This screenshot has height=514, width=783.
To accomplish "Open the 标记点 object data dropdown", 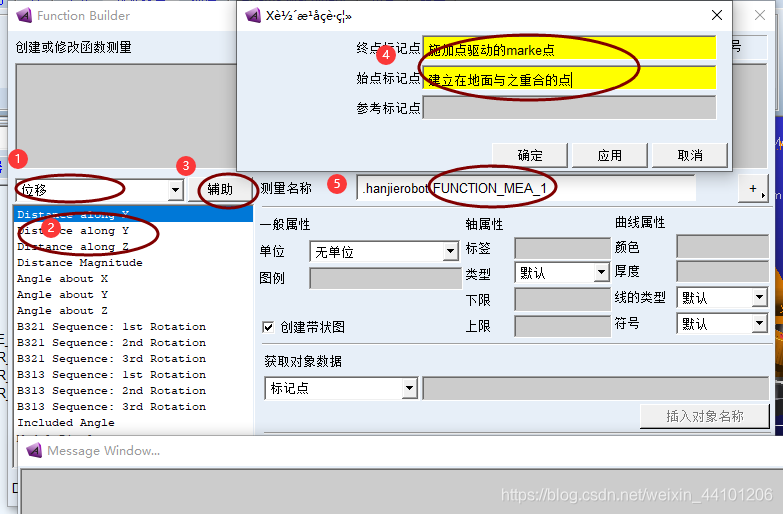I will tap(409, 388).
